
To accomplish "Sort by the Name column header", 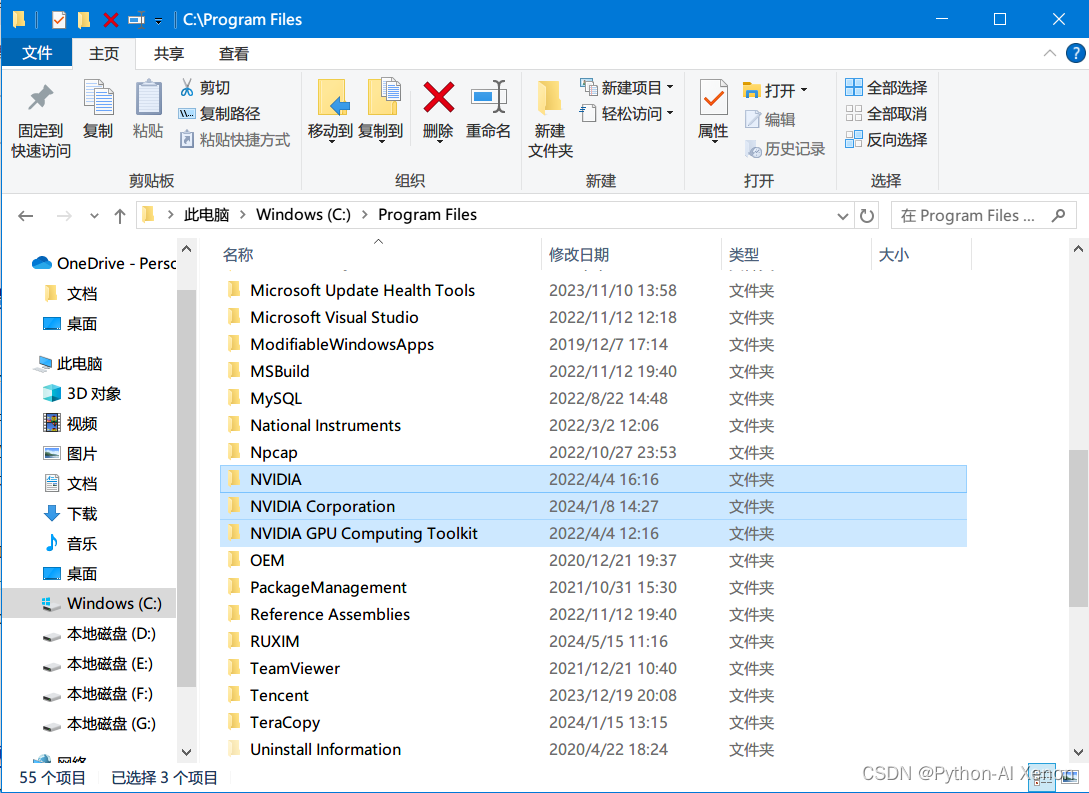I will tap(379, 254).
